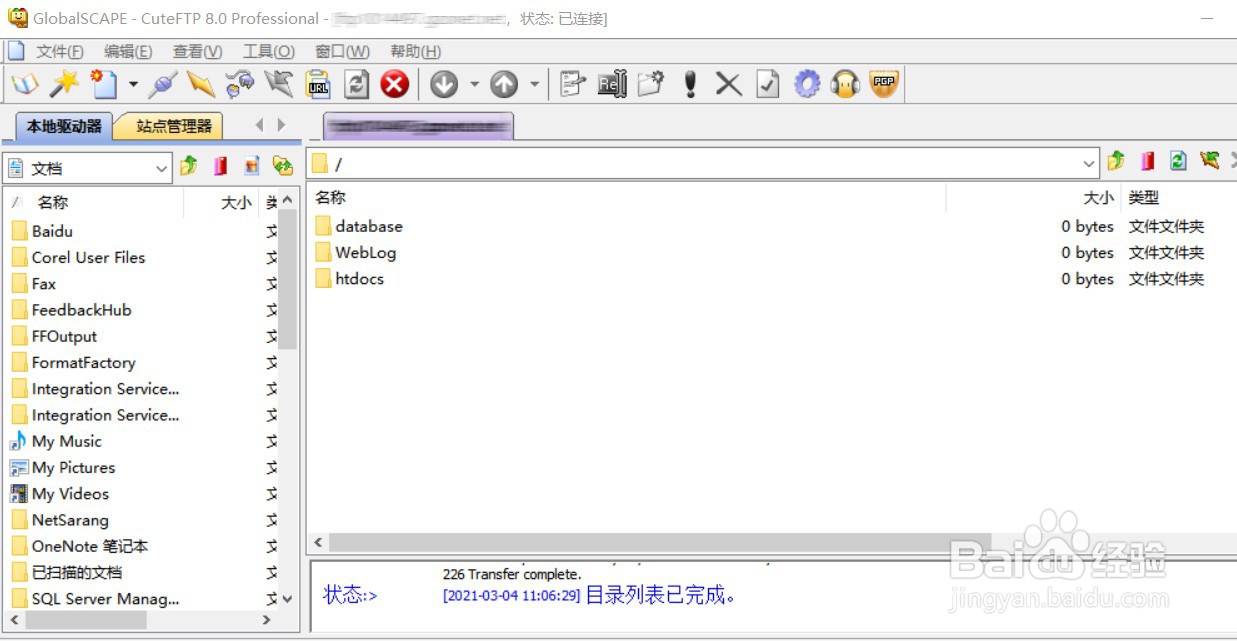This screenshot has width=1237, height=641.
Task: Select the 已扫描的文档 folder
Action: pos(67,572)
